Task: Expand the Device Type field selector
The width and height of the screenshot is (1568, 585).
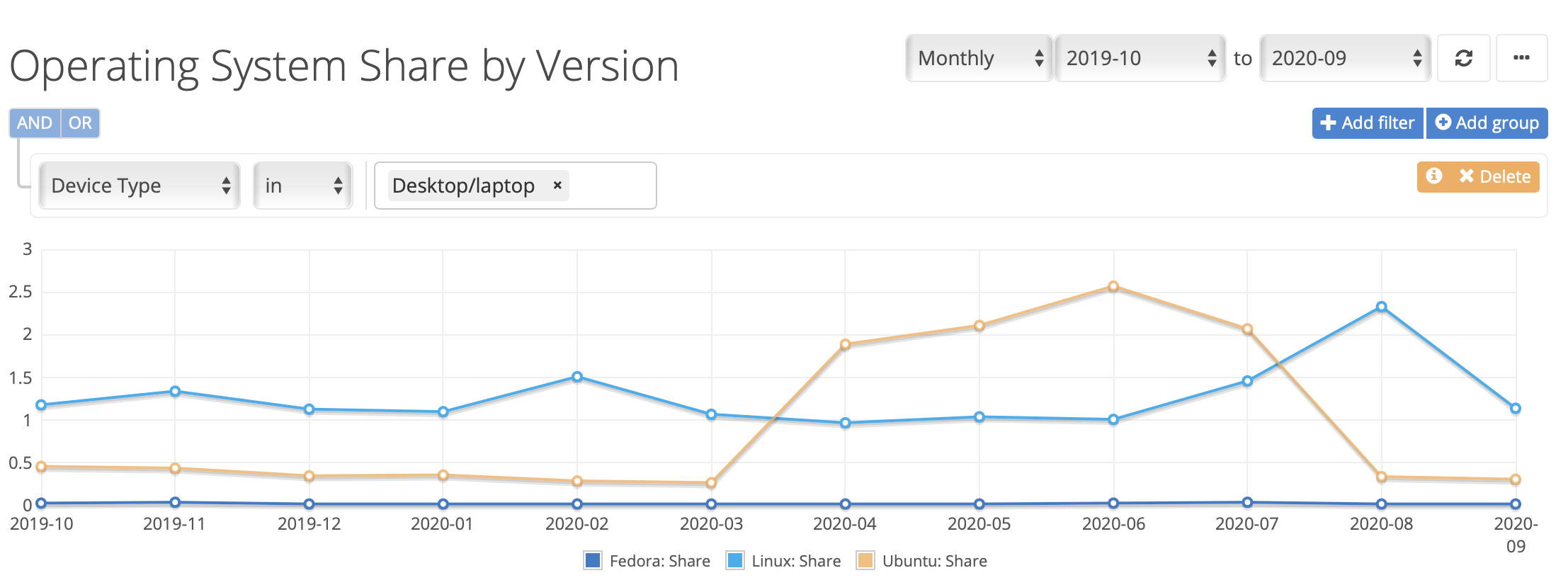Action: coord(140,186)
